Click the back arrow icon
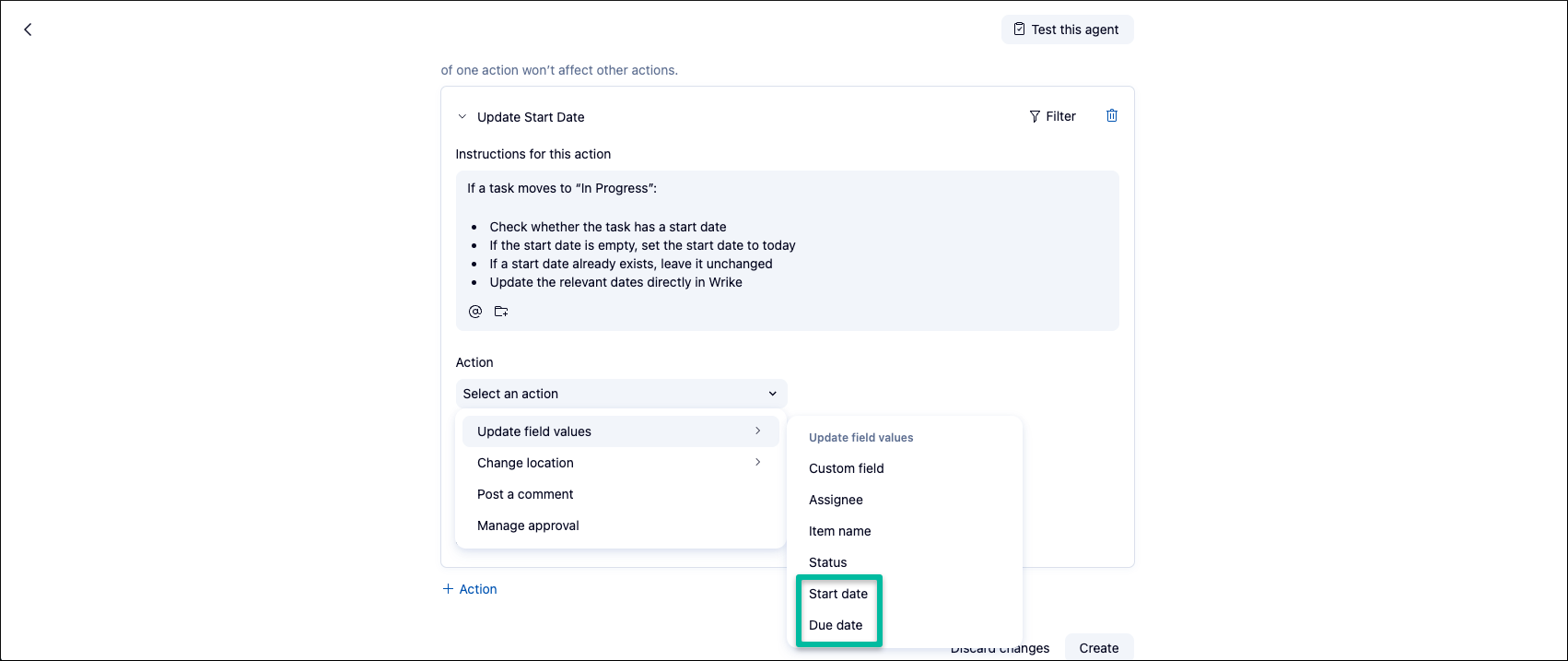The height and width of the screenshot is (661, 1568). (28, 30)
